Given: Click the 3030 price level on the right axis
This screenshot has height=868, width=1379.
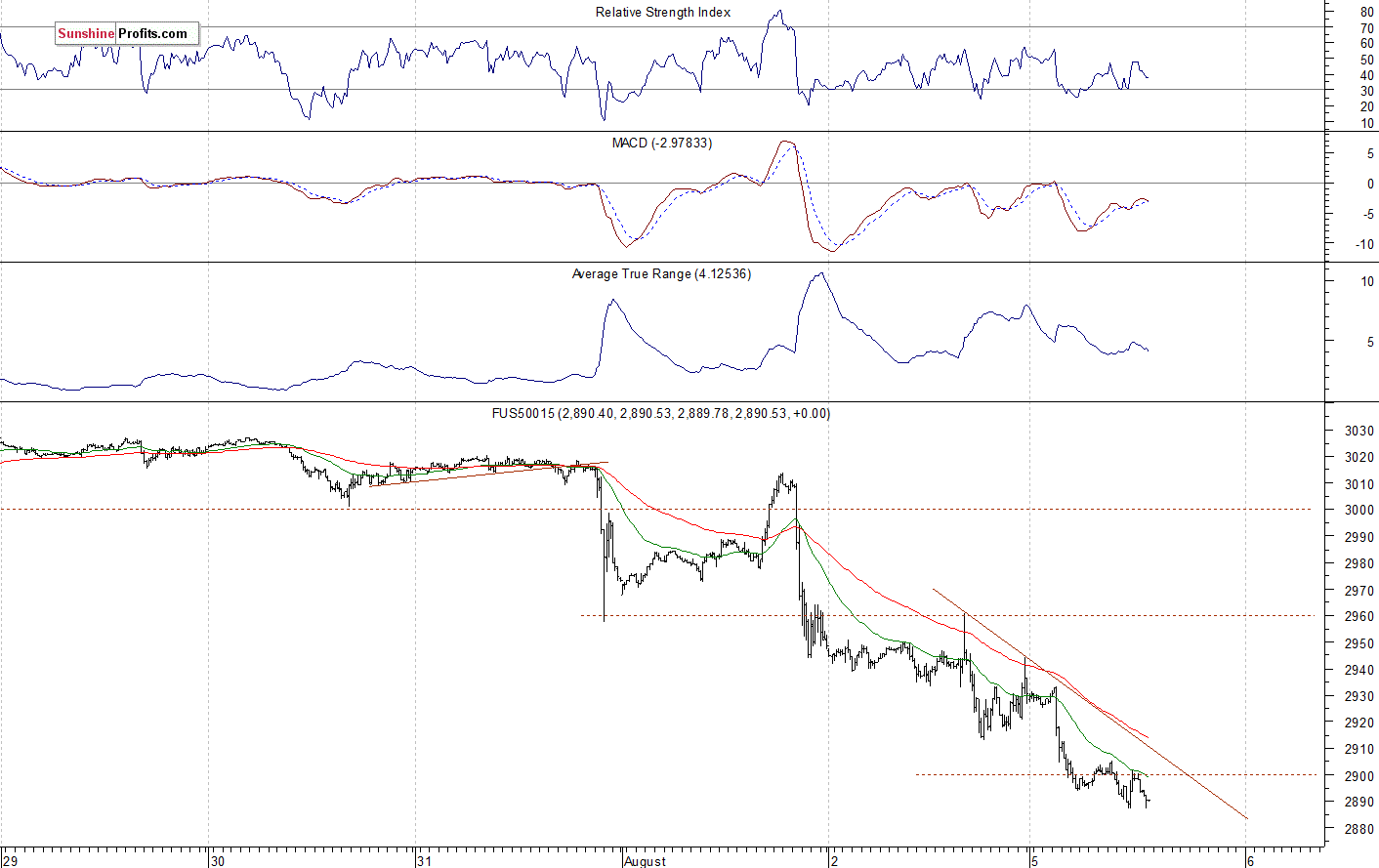Looking at the screenshot, I should pos(1358,431).
